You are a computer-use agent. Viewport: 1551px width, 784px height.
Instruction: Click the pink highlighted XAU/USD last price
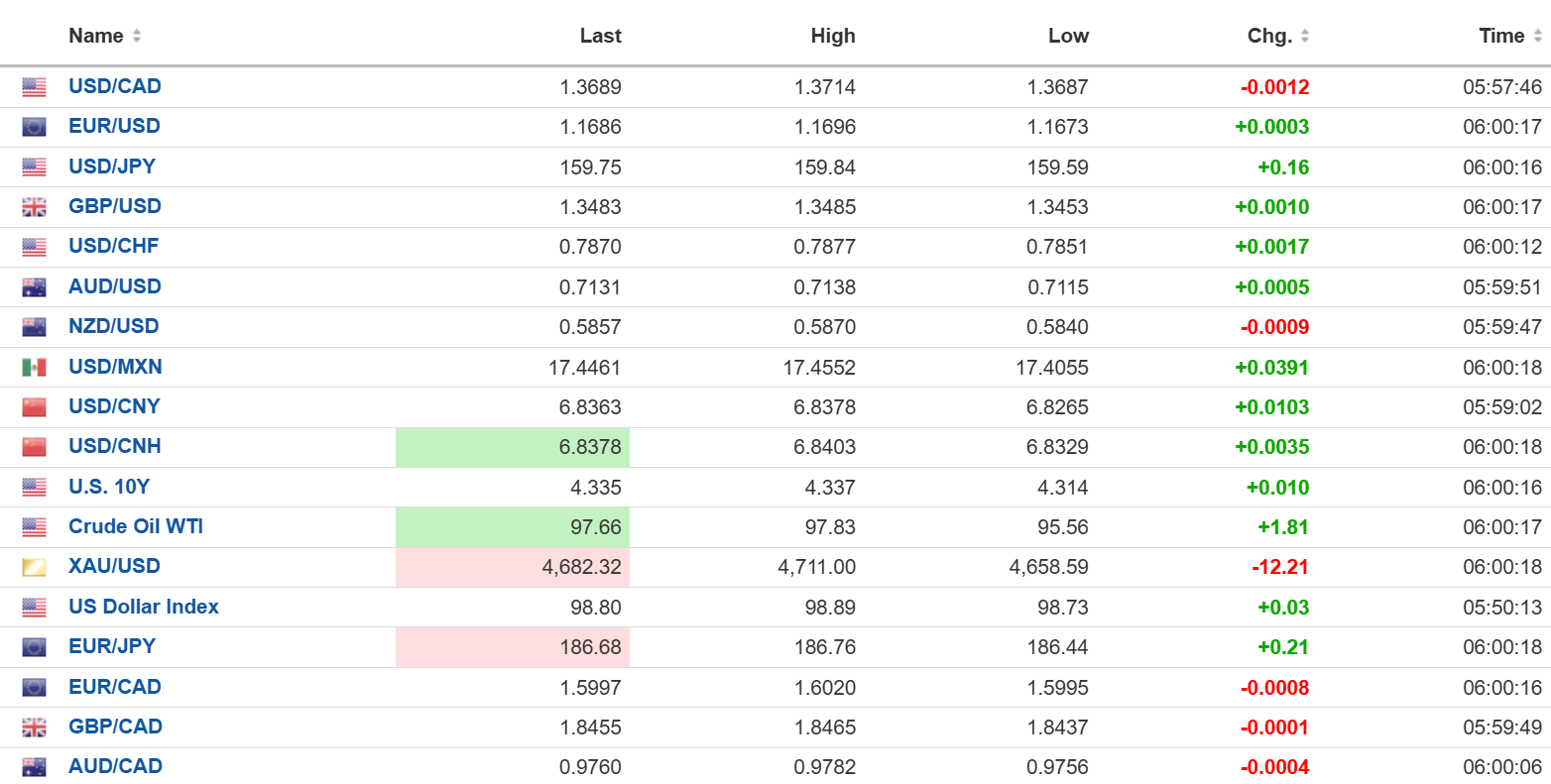tap(583, 567)
